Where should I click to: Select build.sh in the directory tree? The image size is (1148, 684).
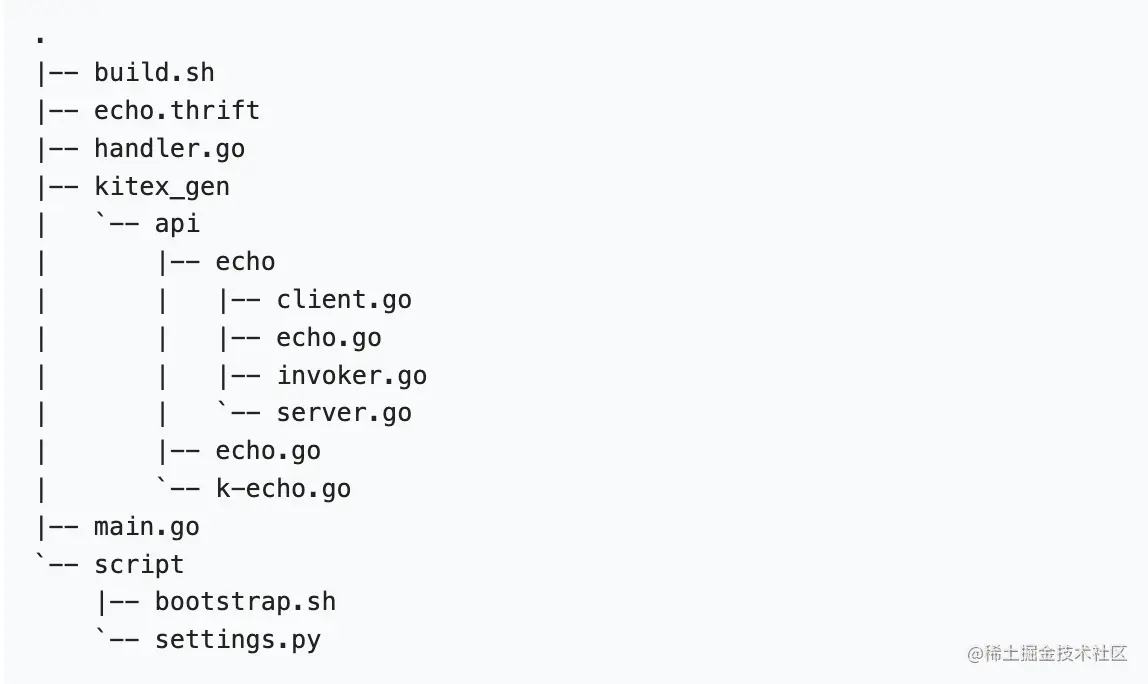[x=154, y=73]
